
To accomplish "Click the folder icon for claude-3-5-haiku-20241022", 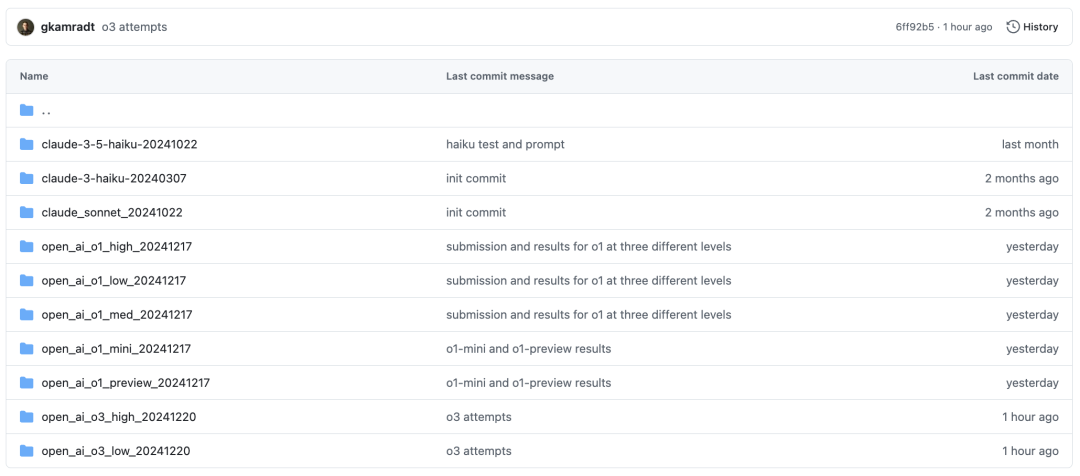I will [27, 144].
